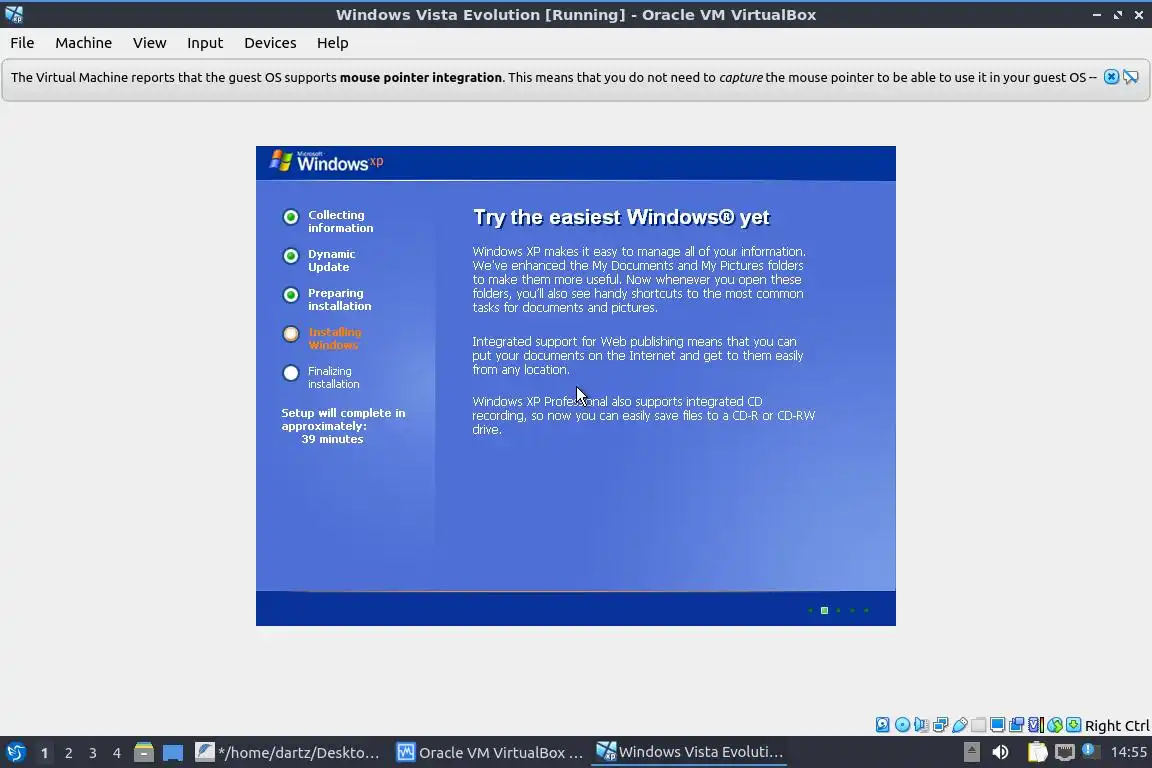This screenshot has width=1152, height=768.
Task: Open the file manager taskbar icon
Action: coord(144,753)
